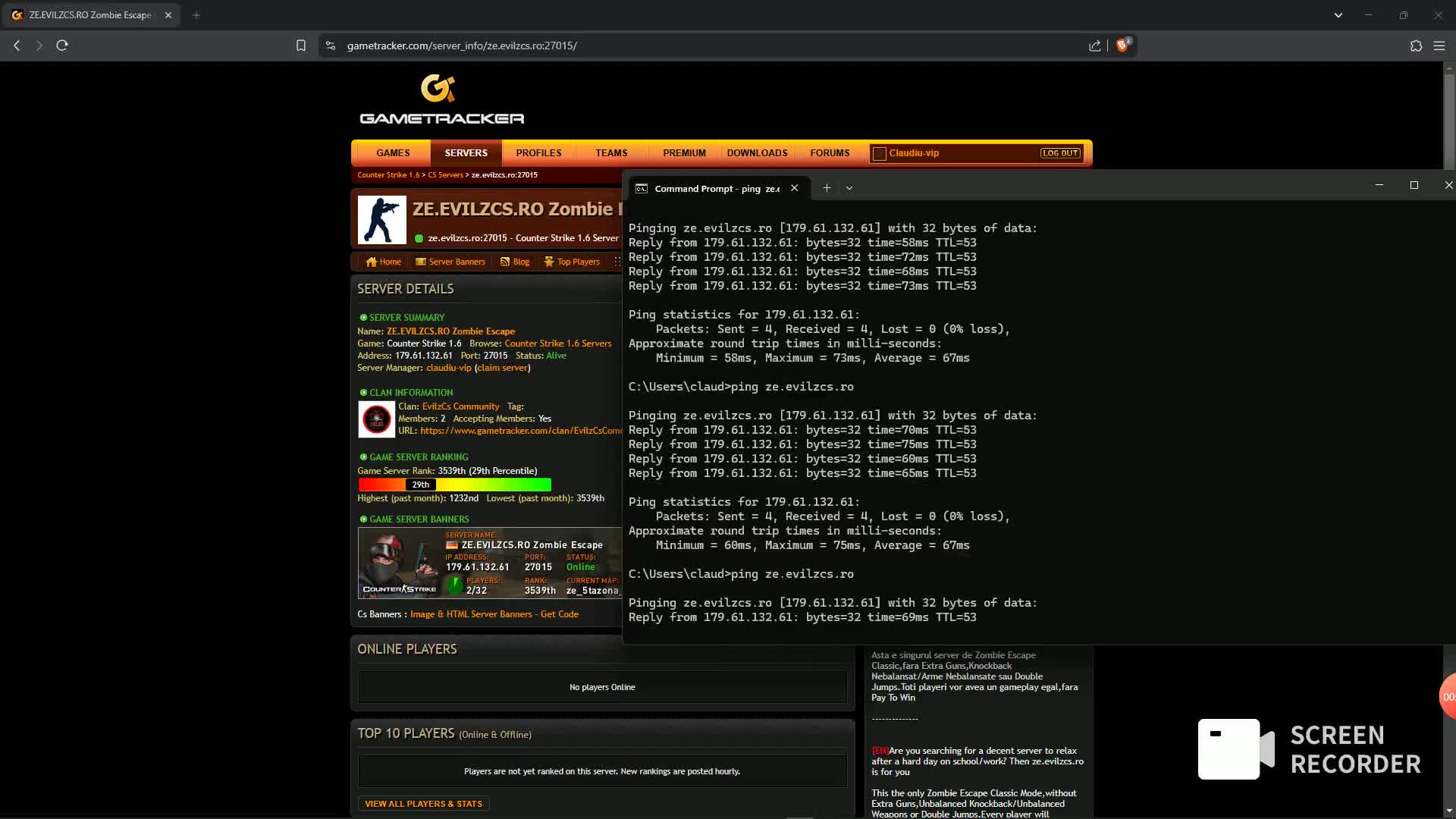The width and height of the screenshot is (1456, 819).
Task: Open terminal profile dropdown chevron
Action: 849,188
